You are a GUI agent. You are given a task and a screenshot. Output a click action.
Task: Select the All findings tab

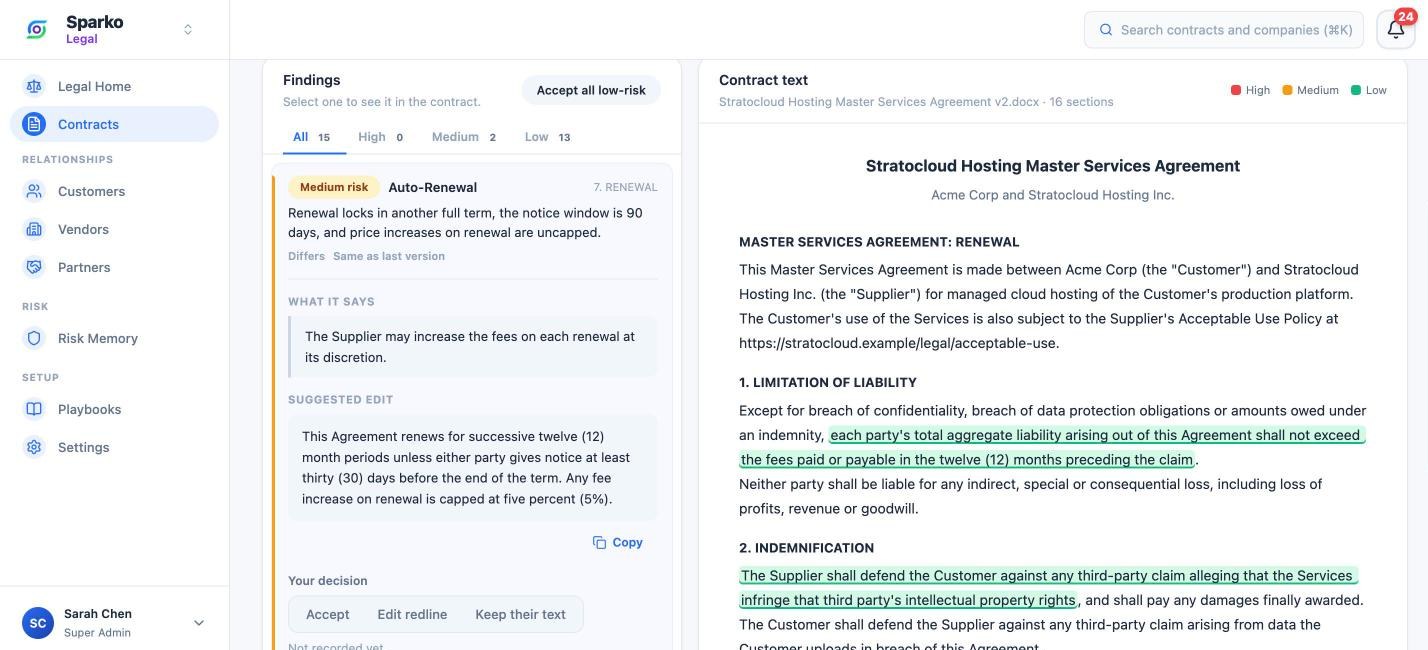314,137
